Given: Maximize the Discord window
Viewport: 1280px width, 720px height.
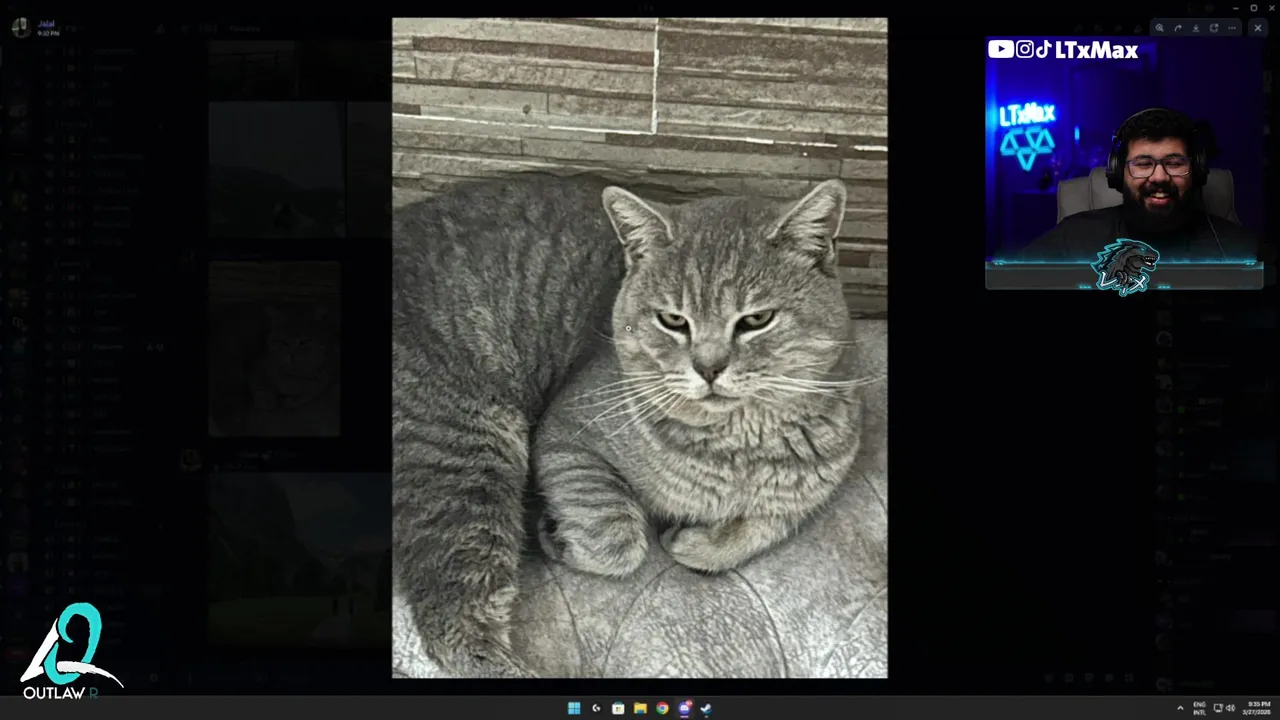Looking at the screenshot, I should coord(1254,8).
